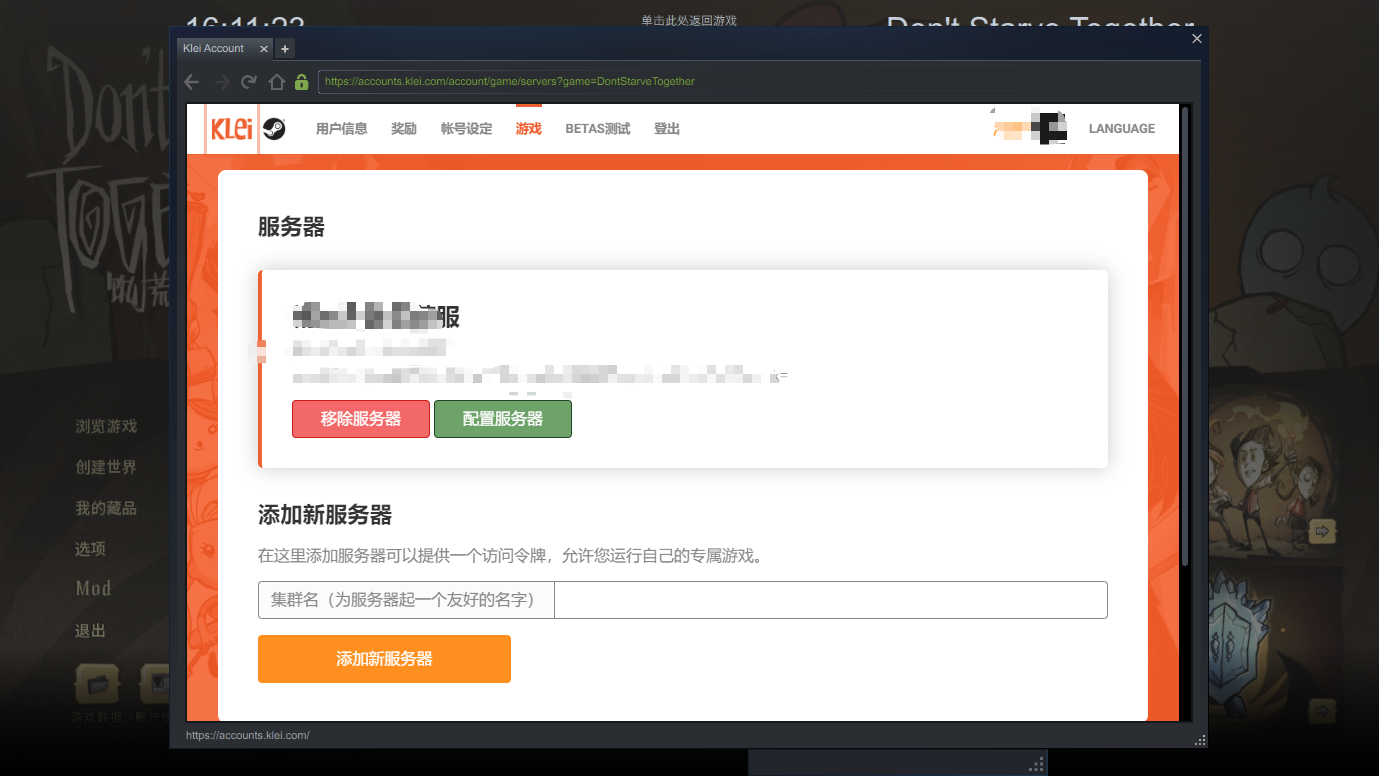1379x776 pixels.
Task: Click the Steam logo icon
Action: pos(274,129)
